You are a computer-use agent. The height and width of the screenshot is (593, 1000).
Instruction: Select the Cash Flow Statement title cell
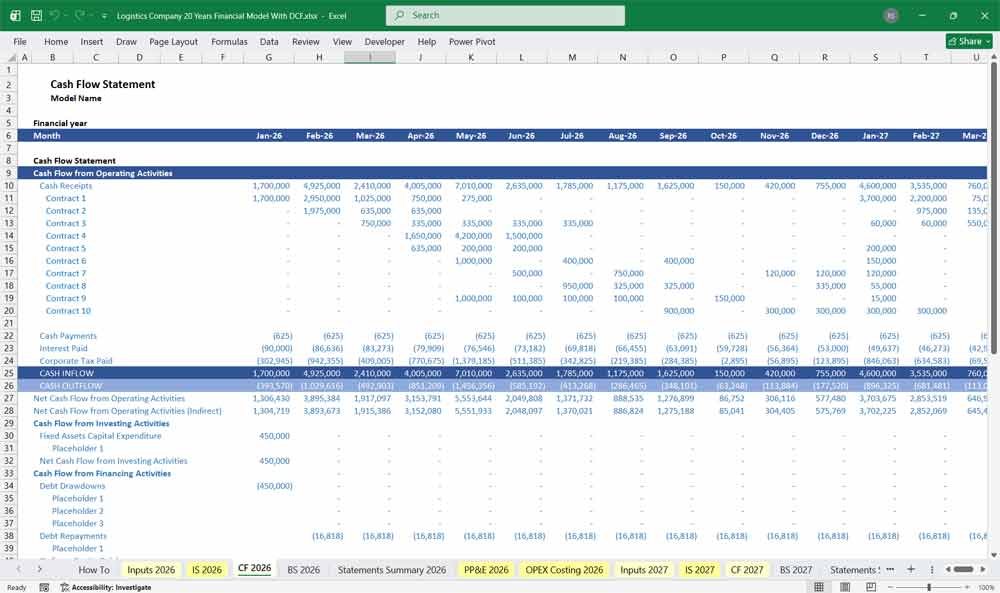(103, 84)
